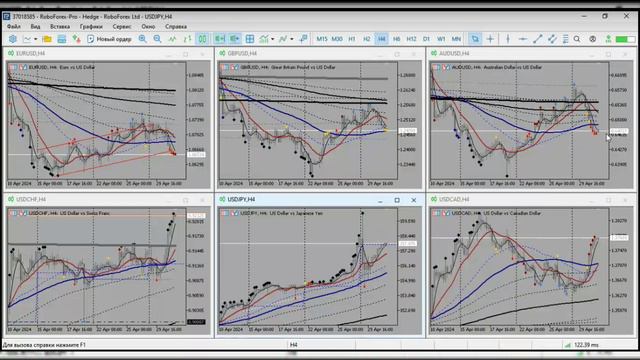Image resolution: width=640 pixels, height=360 pixels.
Task: Click the blue gear icon starting the toolbar
Action: pyautogui.click(x=13, y=39)
